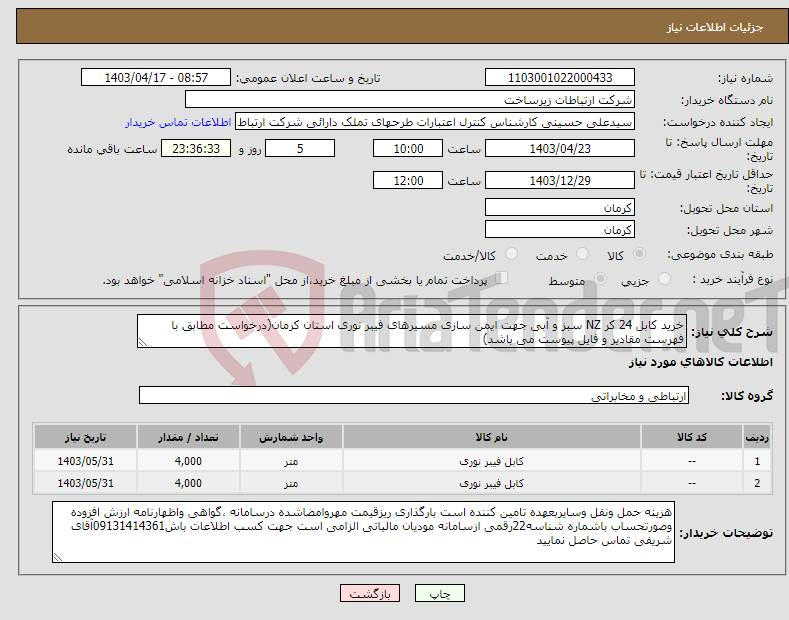The height and width of the screenshot is (620, 789).
Task: Click the کد کالا column header
Action: point(691,437)
